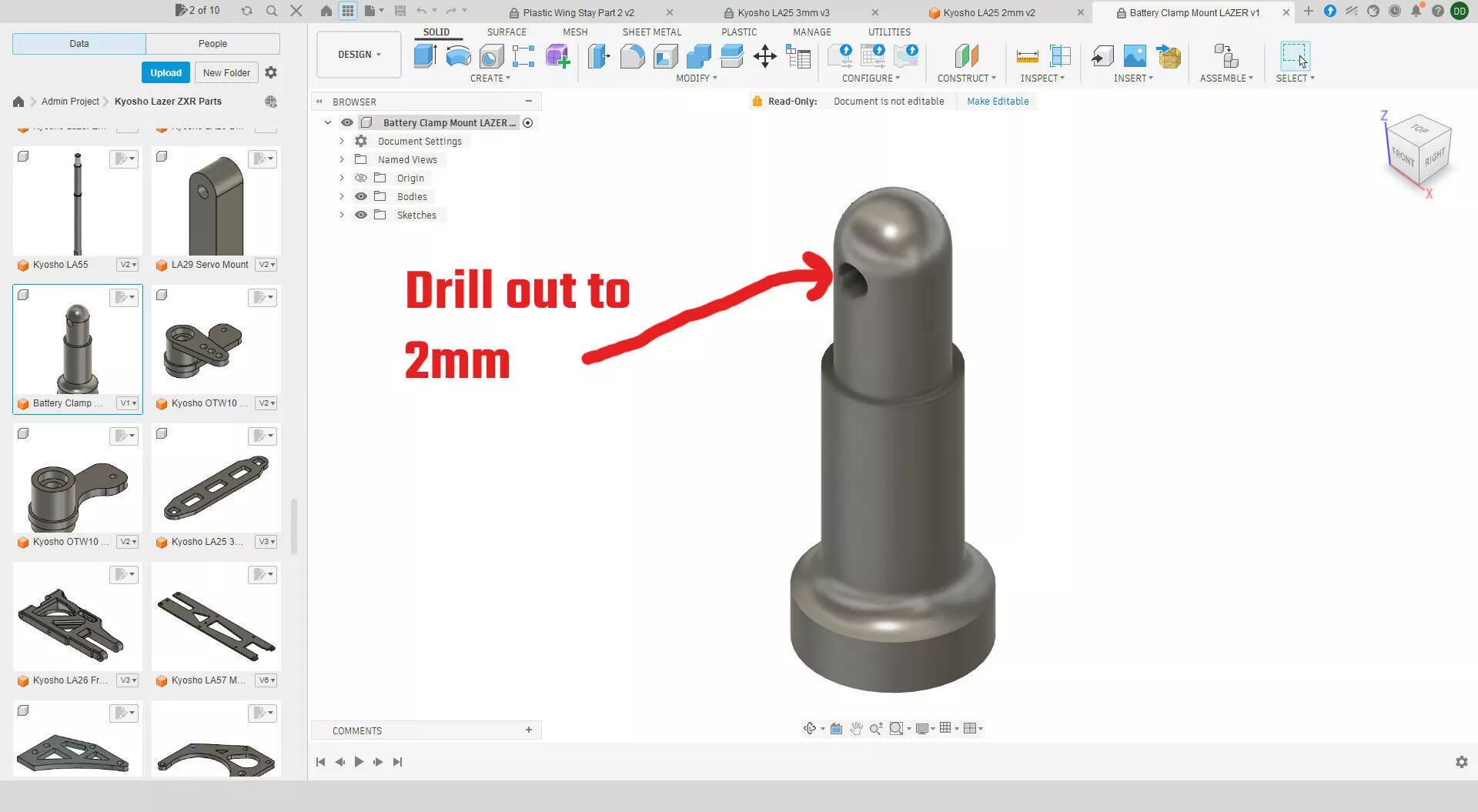The width and height of the screenshot is (1478, 812).
Task: Collapse the Battery Clamp Mount root node
Action: tap(328, 122)
